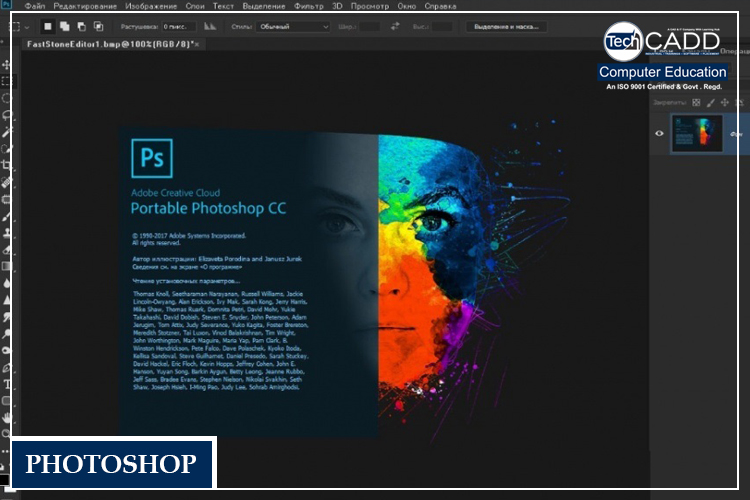Click the Intersect with Selection icon

[97, 26]
